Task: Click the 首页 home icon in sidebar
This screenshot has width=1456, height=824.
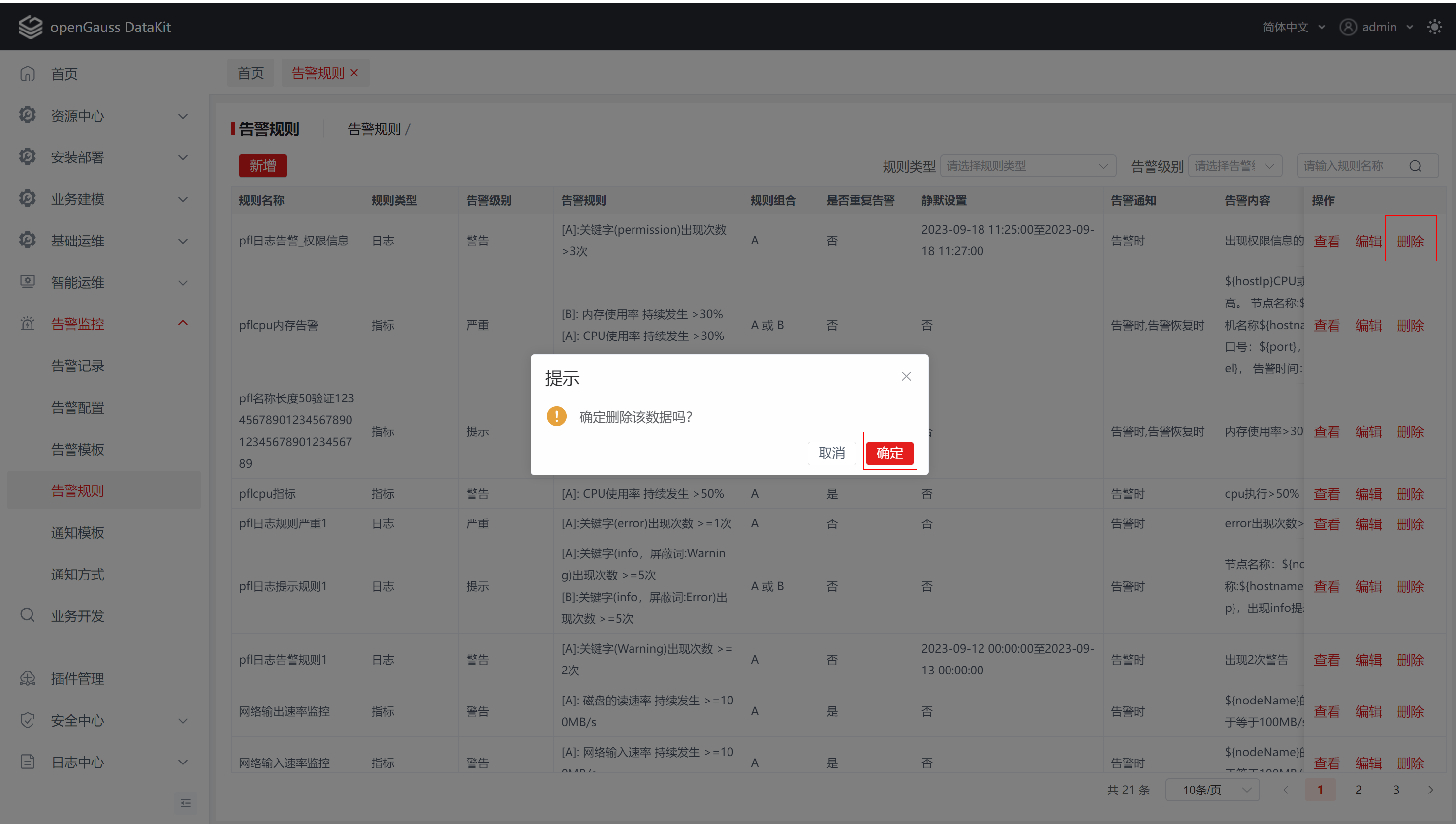Action: pos(27,74)
